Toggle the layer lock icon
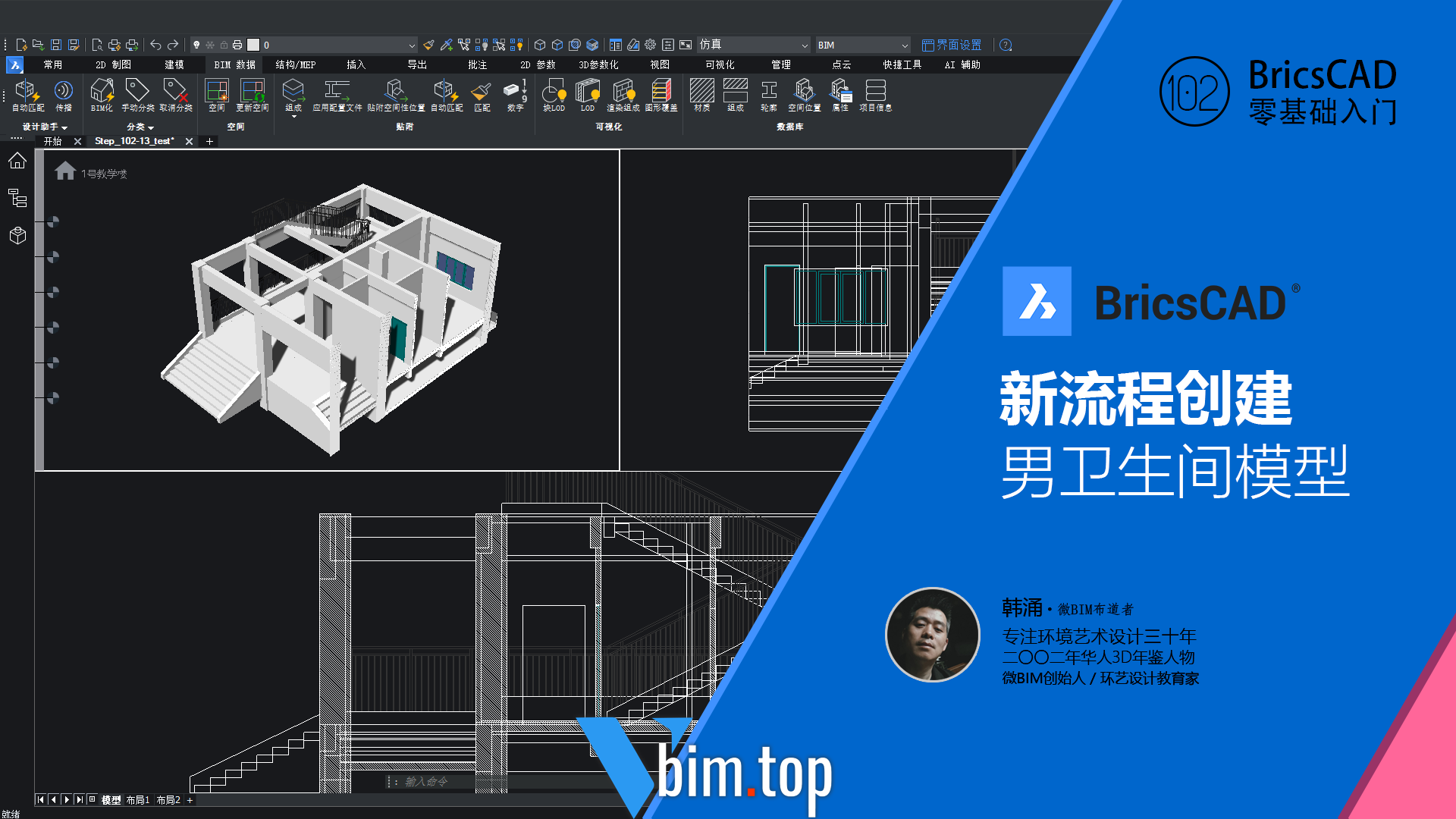1456x819 pixels. point(224,45)
